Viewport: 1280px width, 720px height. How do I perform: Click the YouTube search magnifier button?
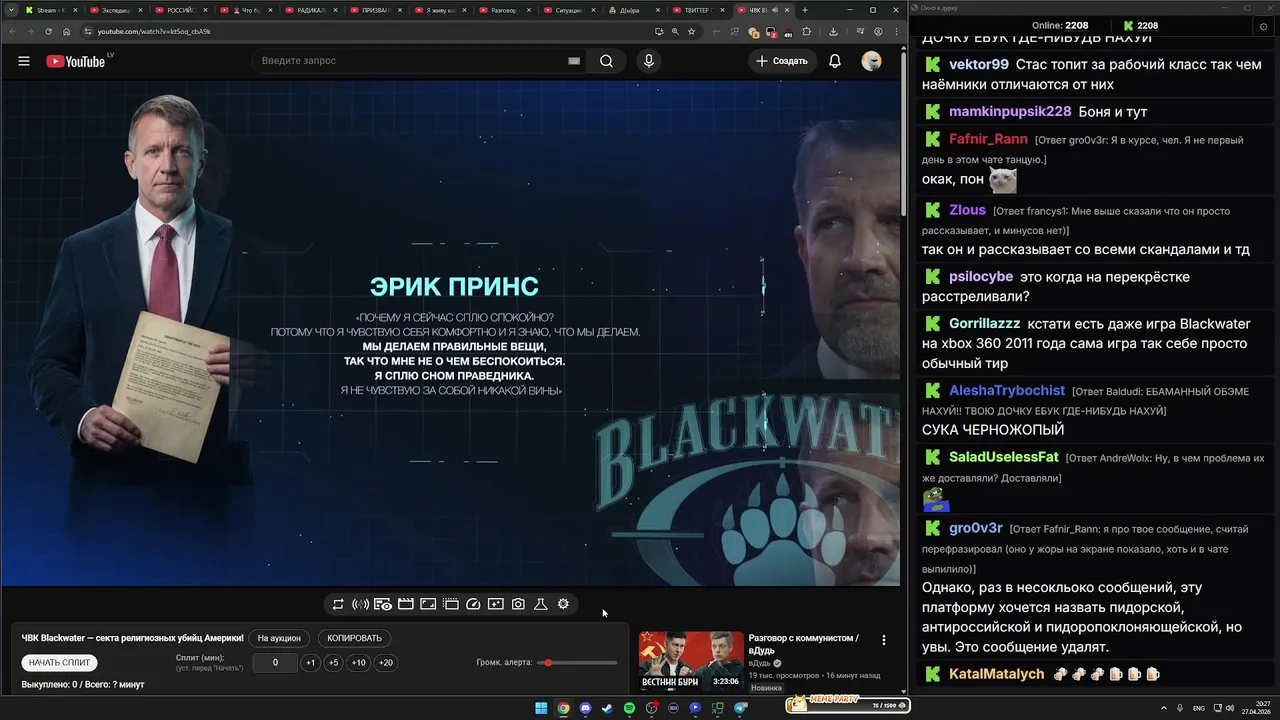pyautogui.click(x=606, y=61)
